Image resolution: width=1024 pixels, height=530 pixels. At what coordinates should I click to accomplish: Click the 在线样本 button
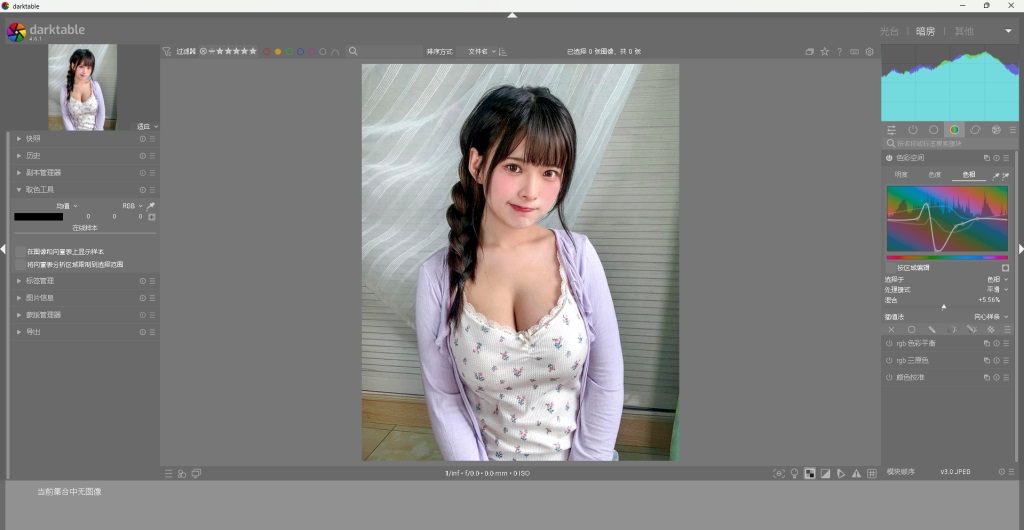pos(85,228)
